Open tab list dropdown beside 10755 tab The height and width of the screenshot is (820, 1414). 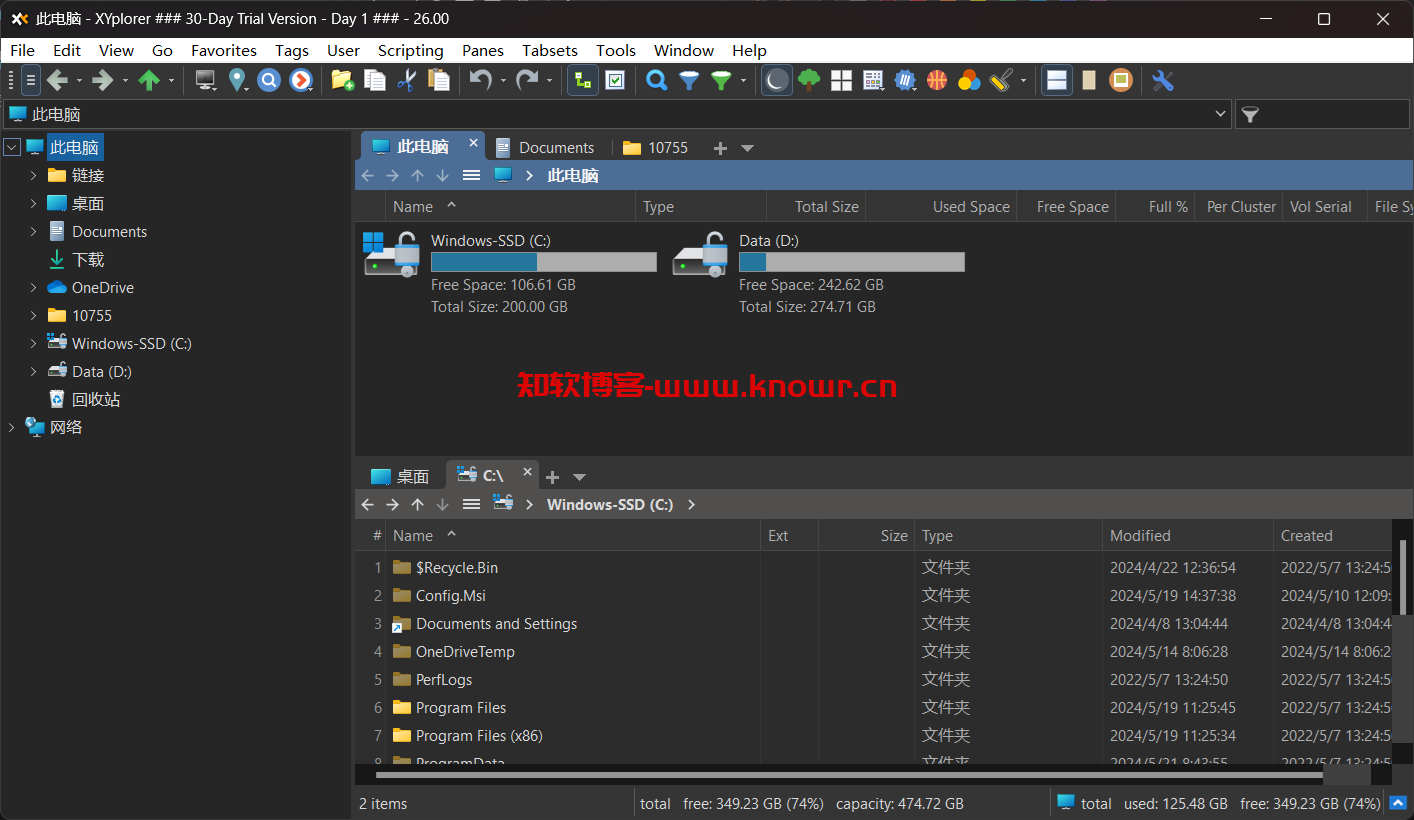point(747,148)
